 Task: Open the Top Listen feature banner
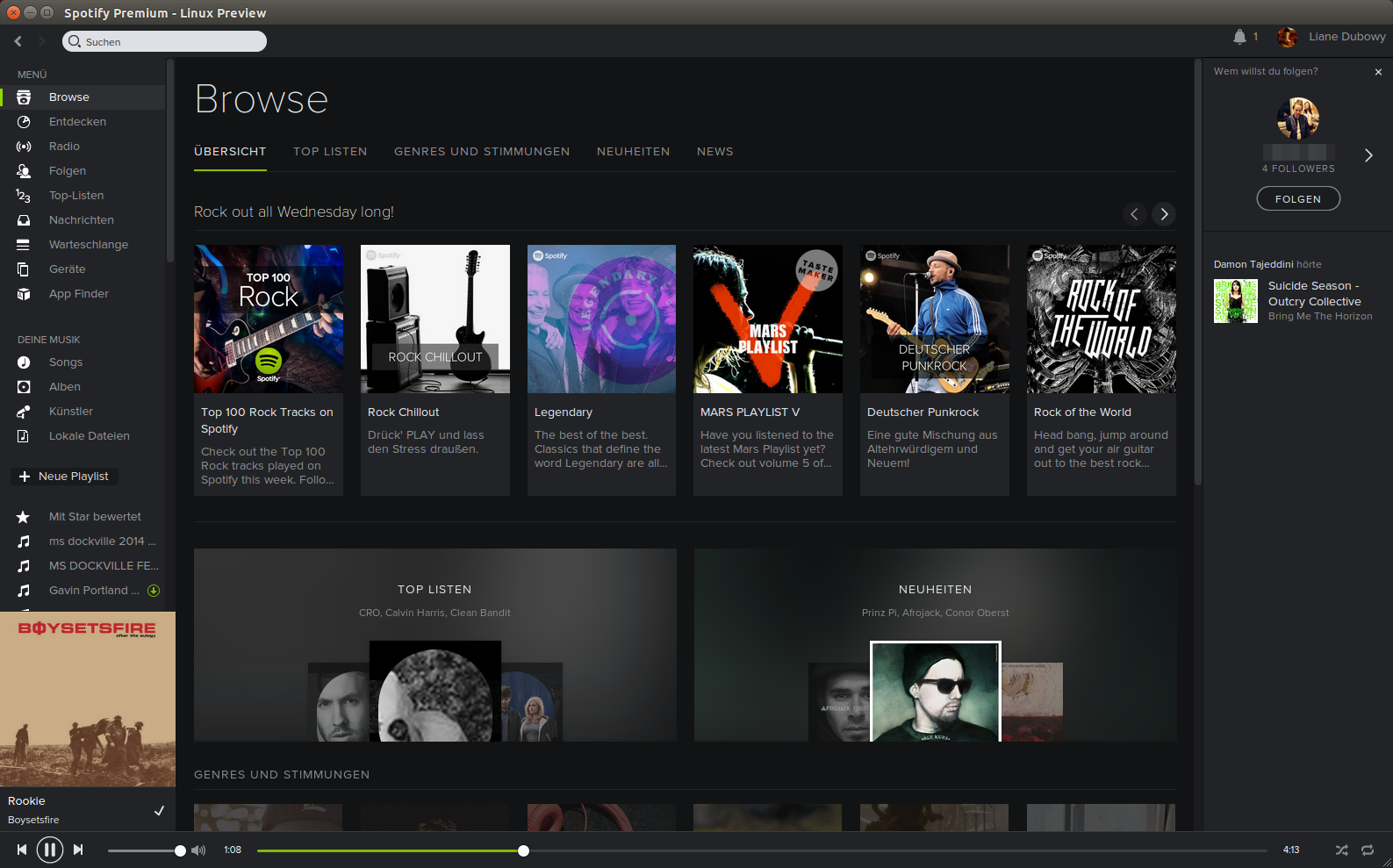435,645
